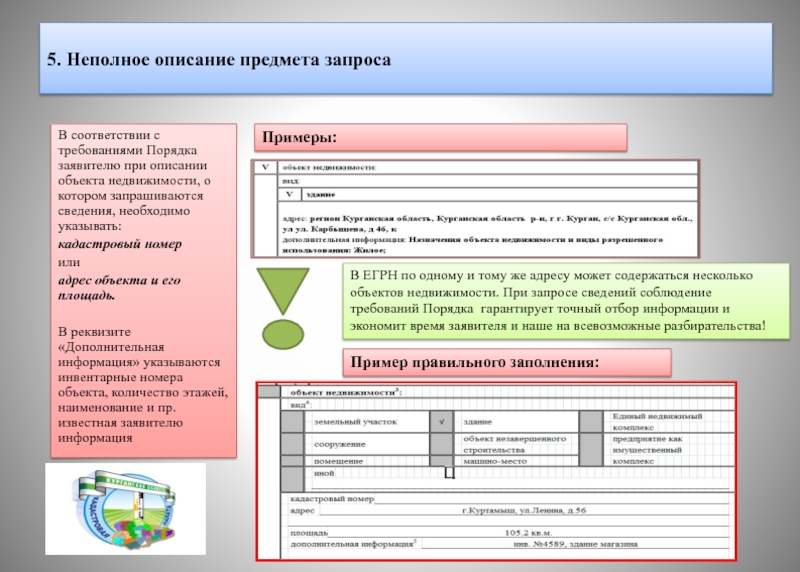The width and height of the screenshot is (800, 572).
Task: Click the Кадастровая палата logo image
Action: click(126, 509)
